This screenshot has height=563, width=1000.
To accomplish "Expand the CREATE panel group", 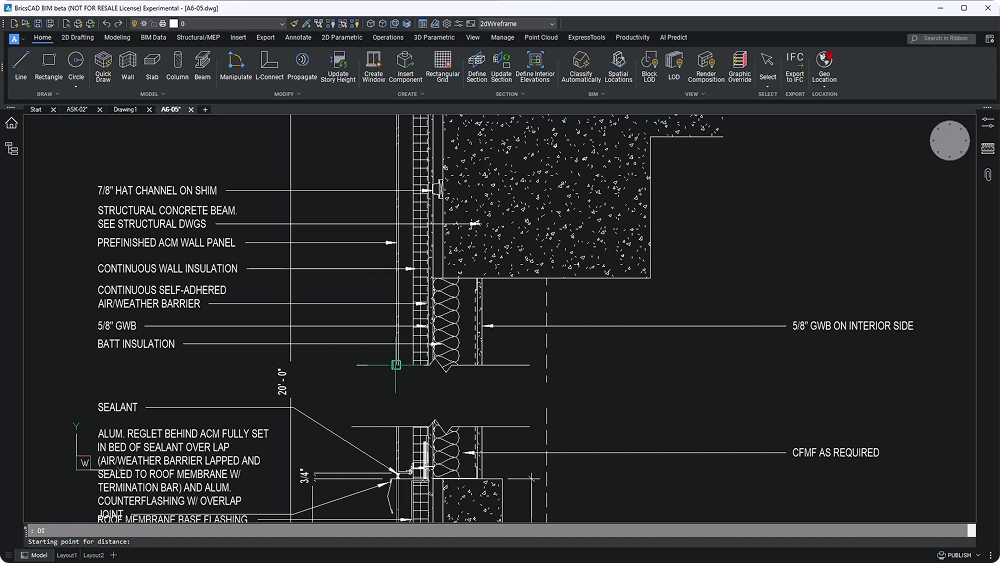I will point(411,94).
